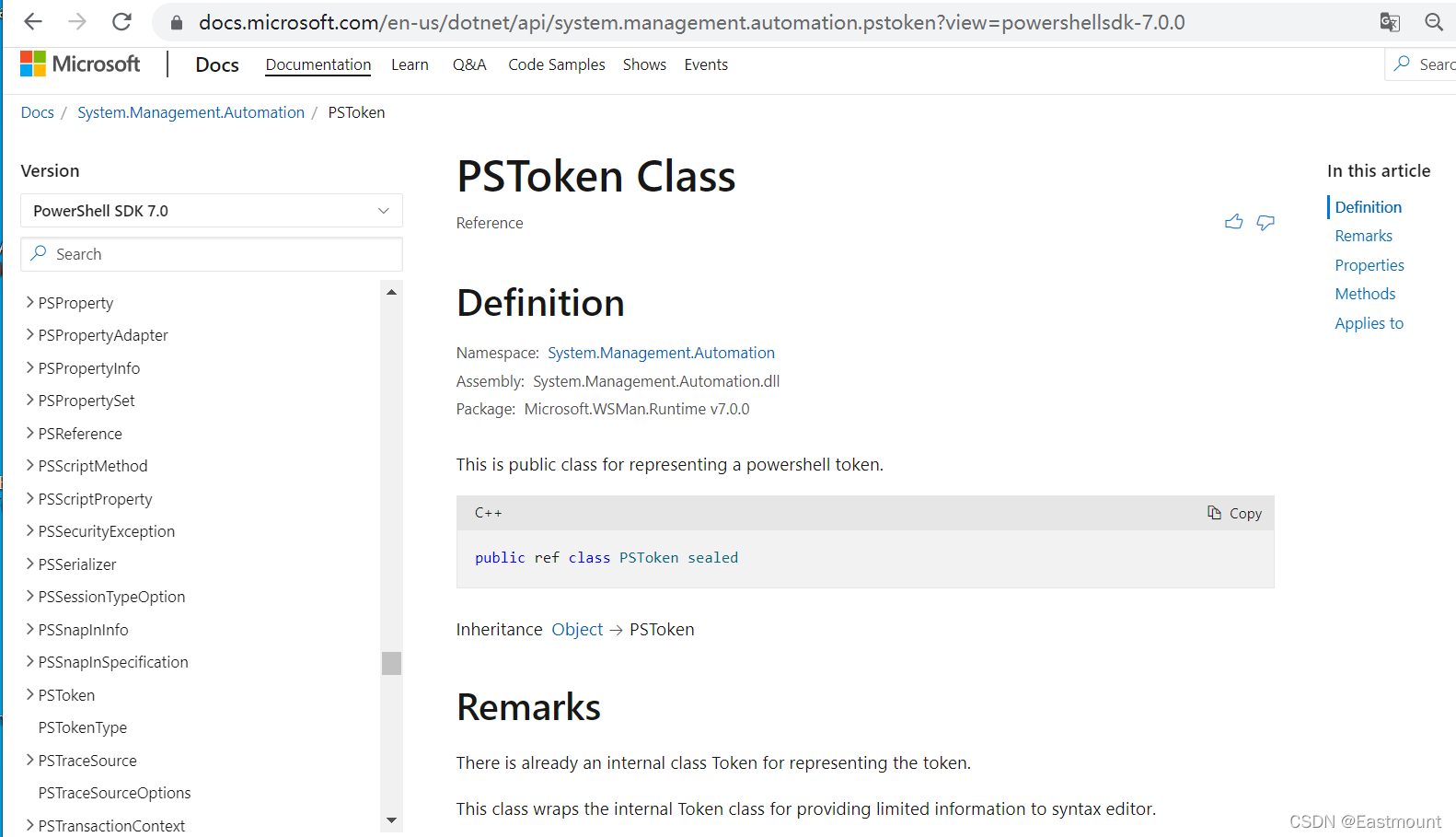Click the sidebar scrollbar up arrow
Image resolution: width=1456 pixels, height=837 pixels.
(391, 292)
